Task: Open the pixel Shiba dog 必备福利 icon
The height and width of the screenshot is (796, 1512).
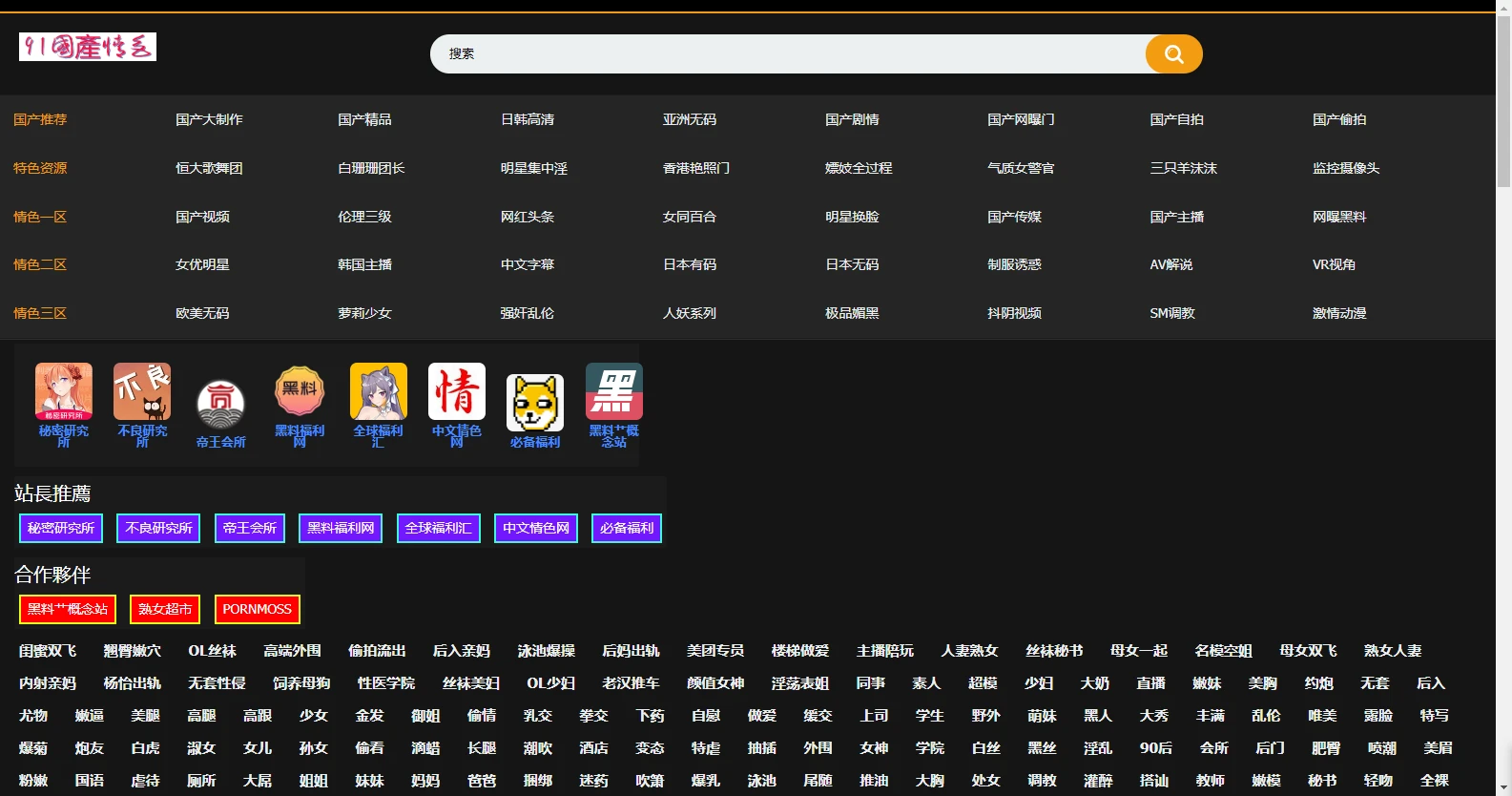Action: coord(534,404)
